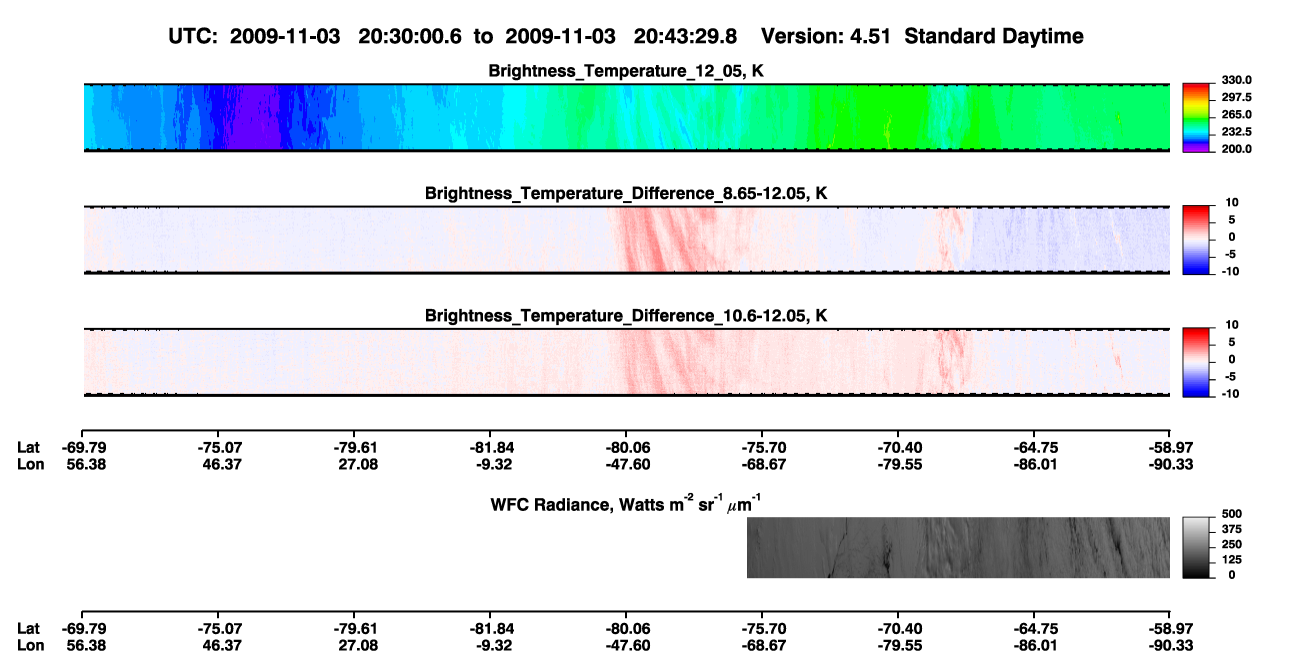Click the 8.65-12.05 difference red-blue colorbar
Image resolution: width=1300 pixels, height=667 pixels.
tap(1196, 240)
